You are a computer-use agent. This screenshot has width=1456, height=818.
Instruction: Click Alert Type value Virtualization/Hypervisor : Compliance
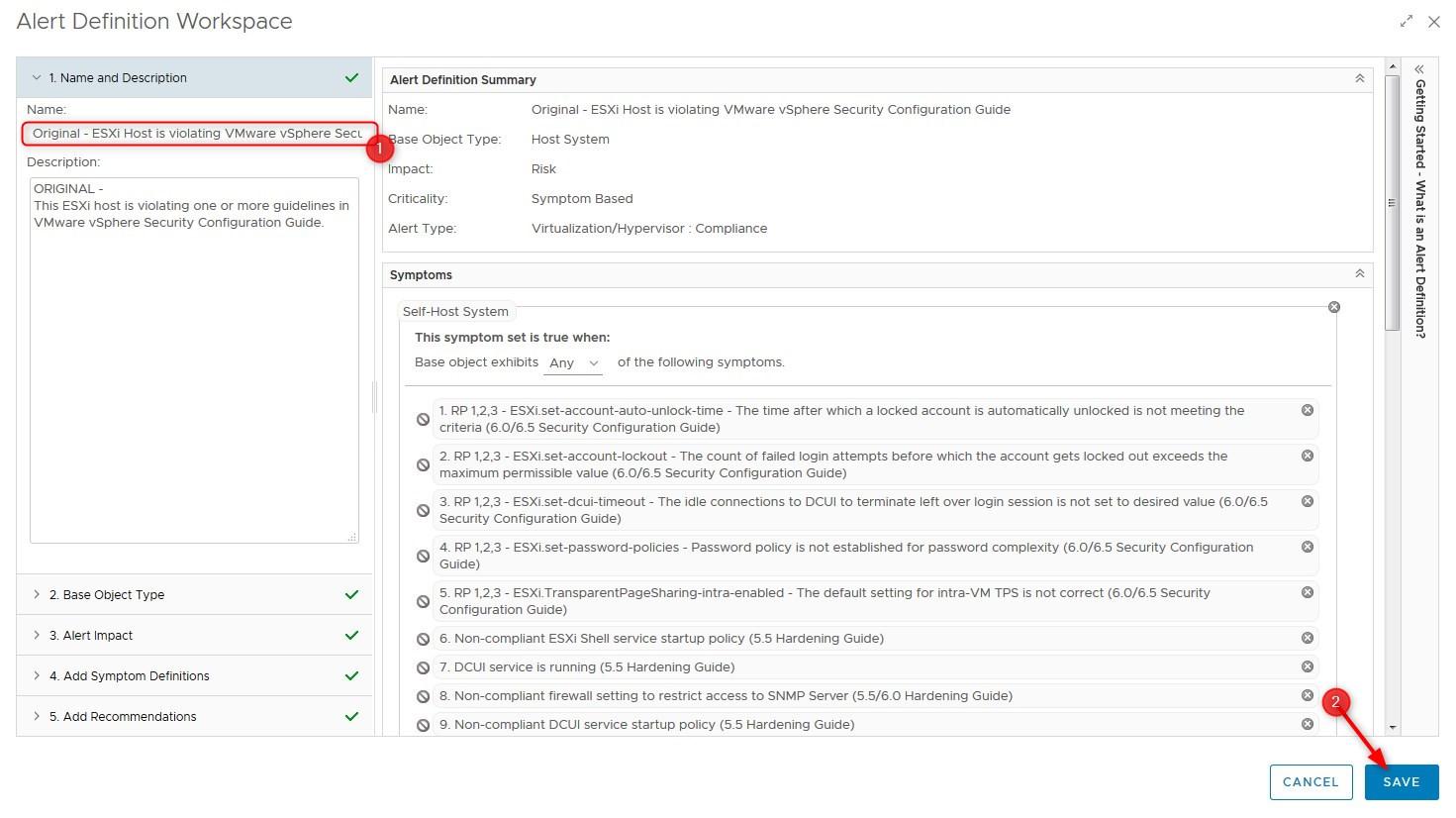[649, 228]
